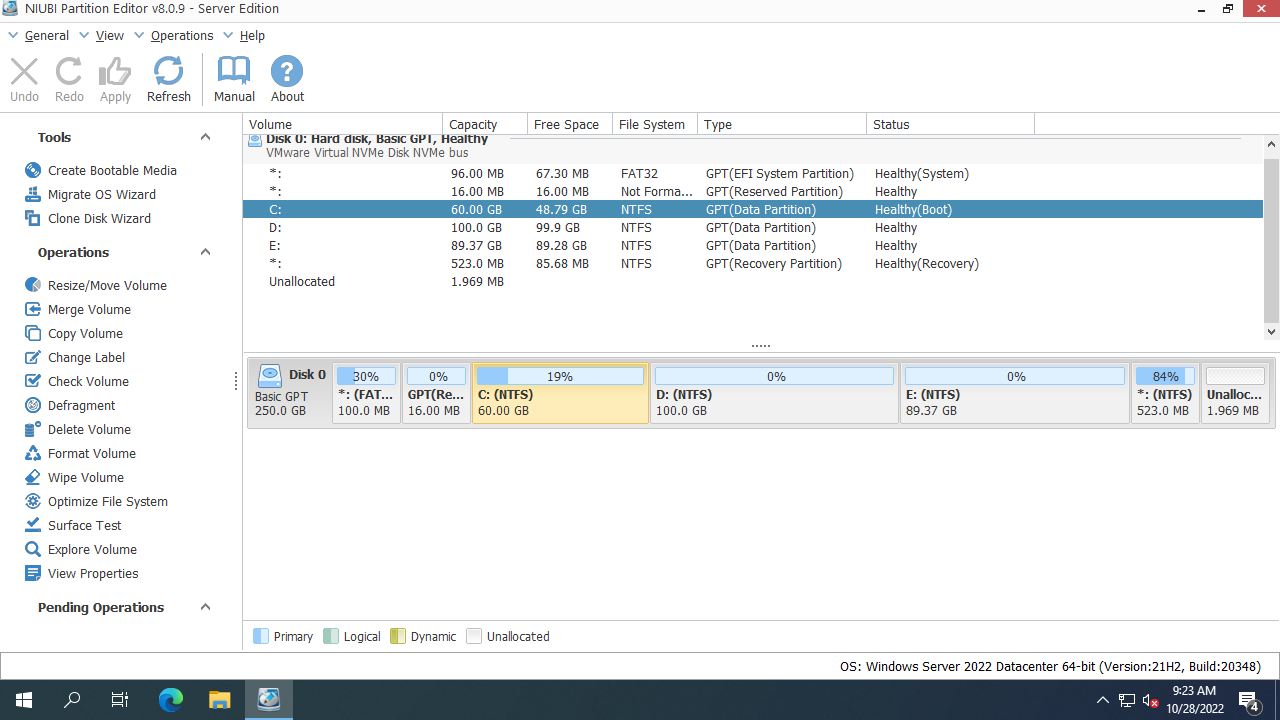
Task: Click the Refresh toolbar icon
Action: tap(168, 79)
